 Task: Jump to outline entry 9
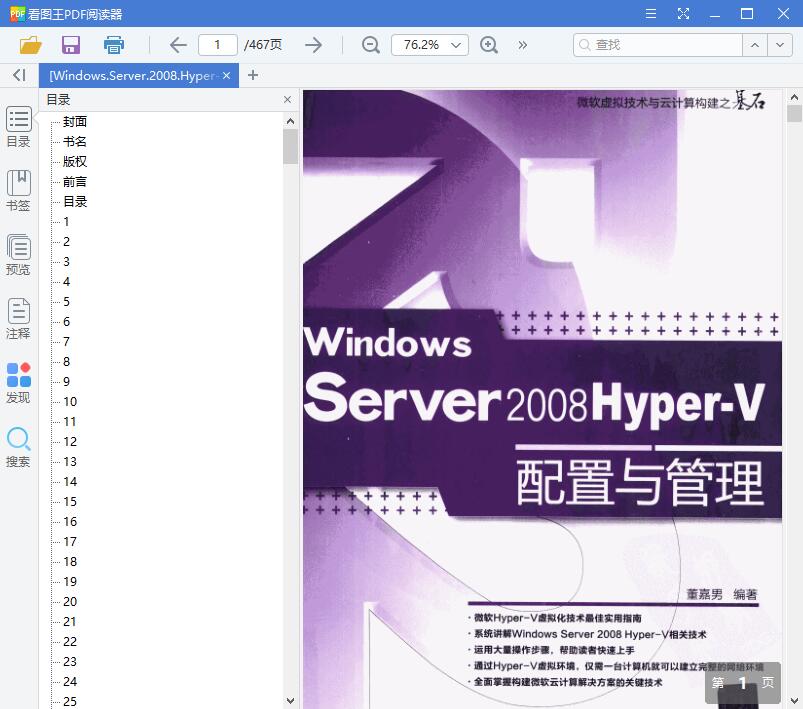coord(66,381)
